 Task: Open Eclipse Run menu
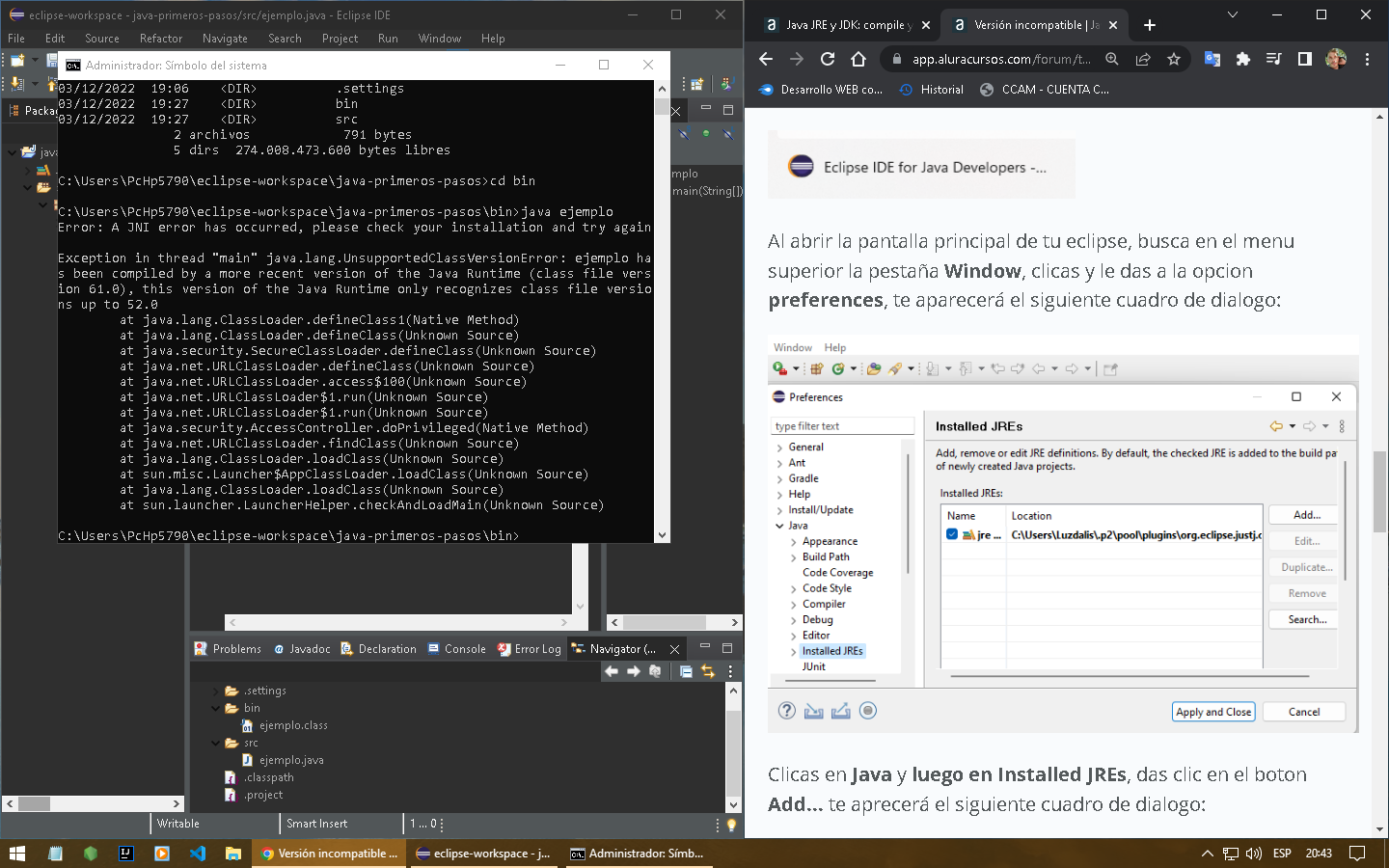pyautogui.click(x=388, y=39)
